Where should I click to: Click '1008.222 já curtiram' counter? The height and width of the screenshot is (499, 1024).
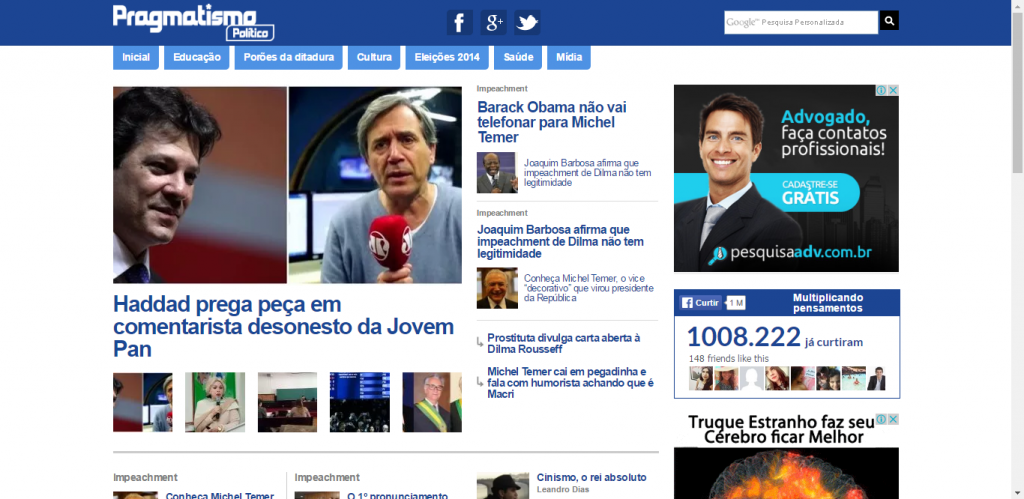point(775,338)
